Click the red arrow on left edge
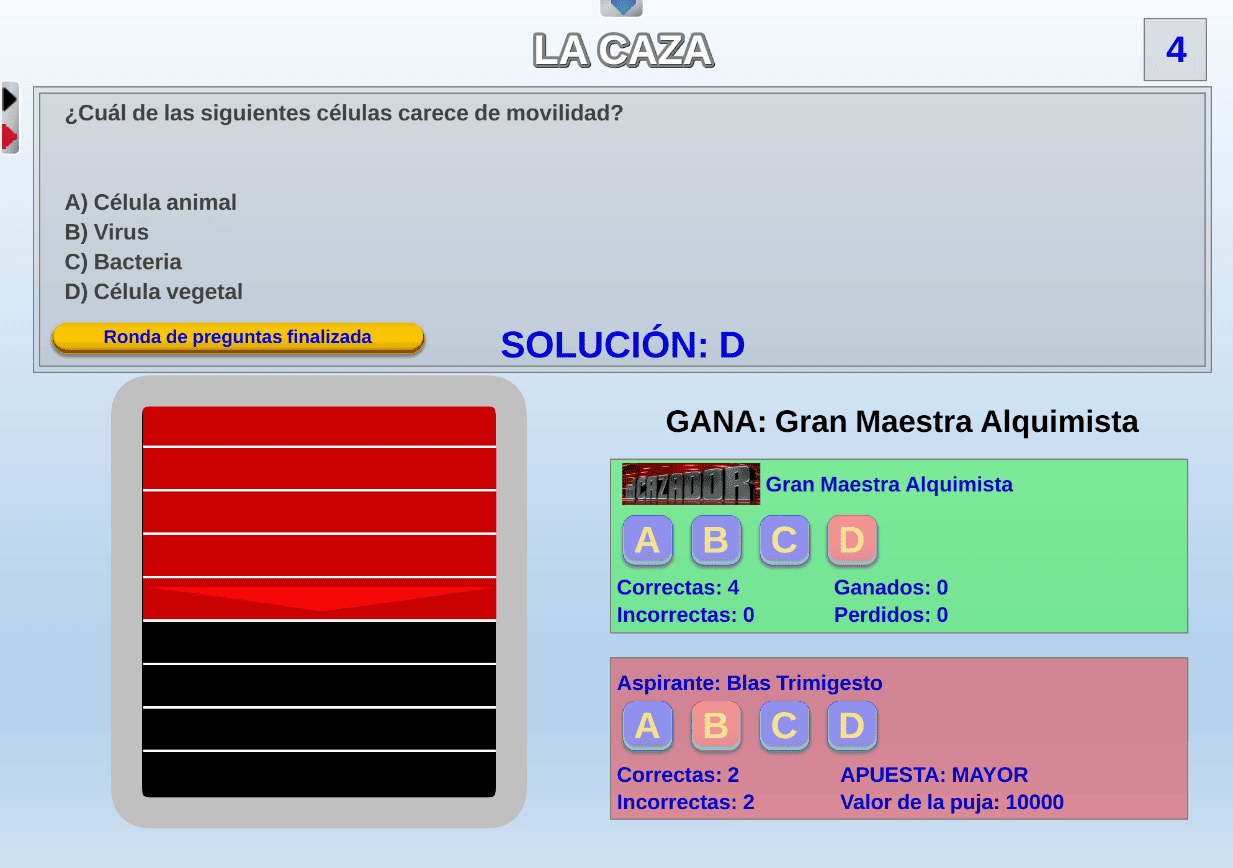The height and width of the screenshot is (868, 1233). [x=10, y=136]
